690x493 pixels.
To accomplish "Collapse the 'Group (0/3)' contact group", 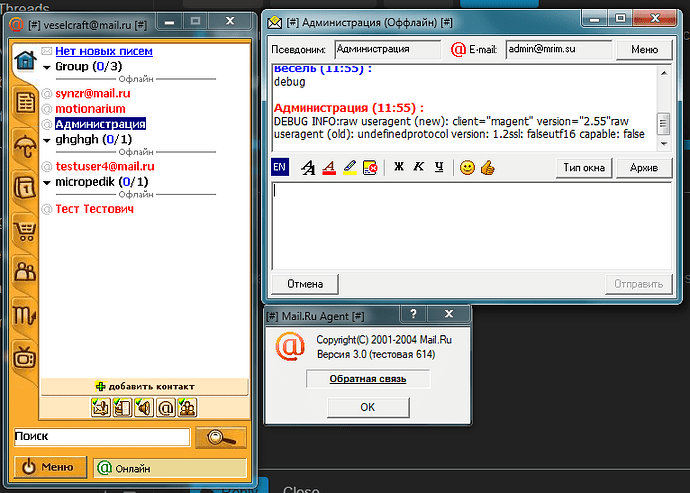I will click(47, 67).
